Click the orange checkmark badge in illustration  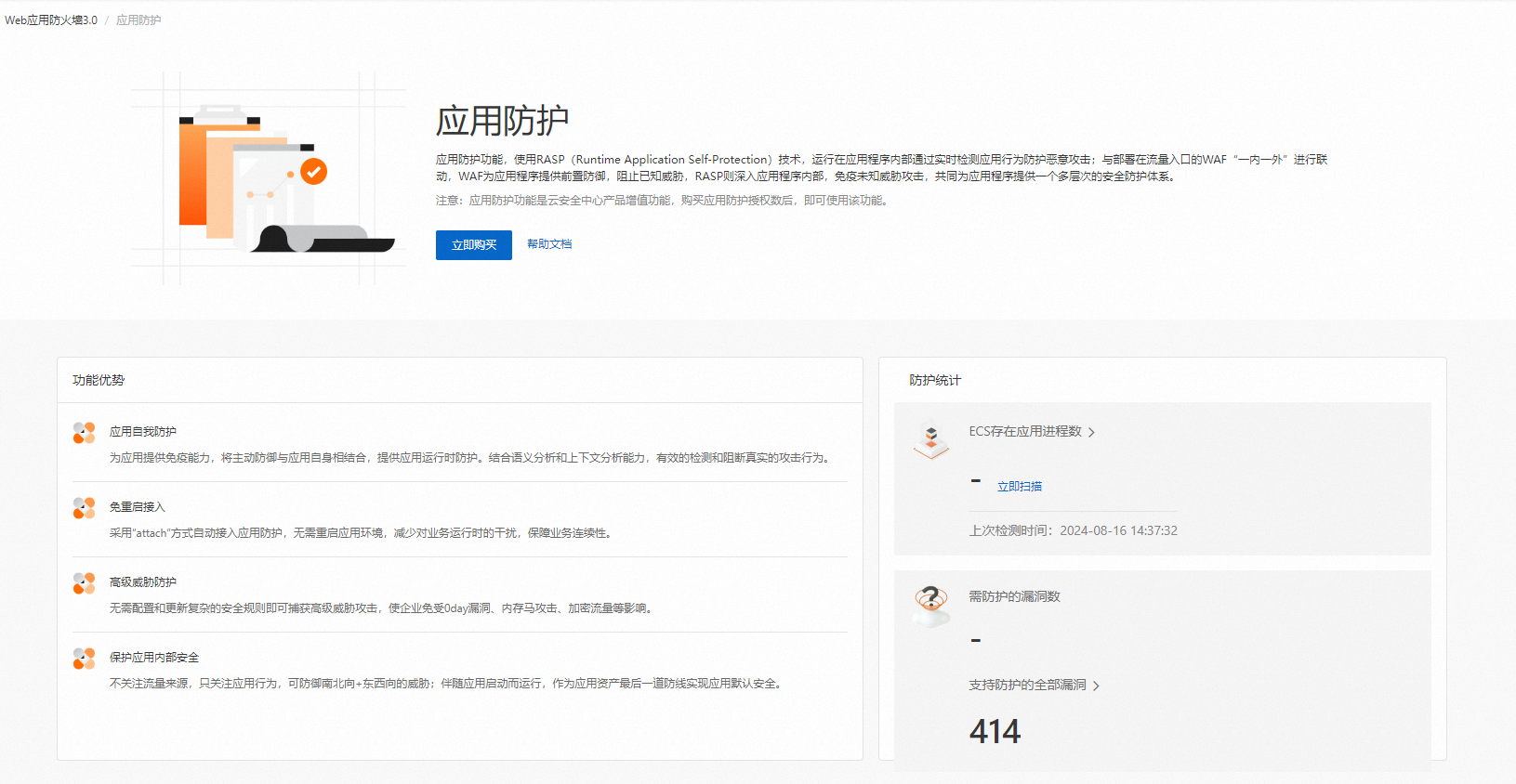pos(314,172)
